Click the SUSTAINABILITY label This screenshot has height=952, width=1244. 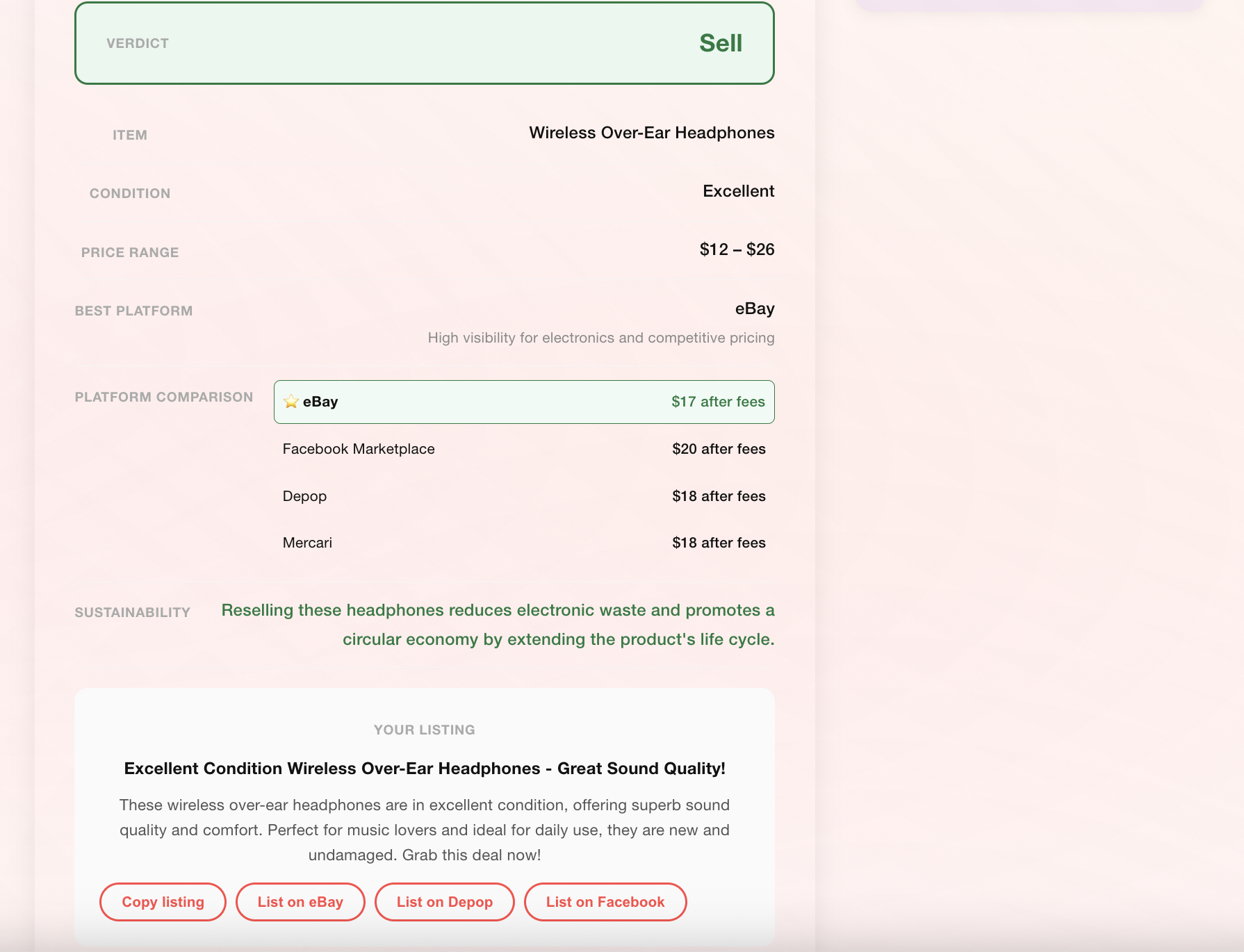[x=133, y=612]
